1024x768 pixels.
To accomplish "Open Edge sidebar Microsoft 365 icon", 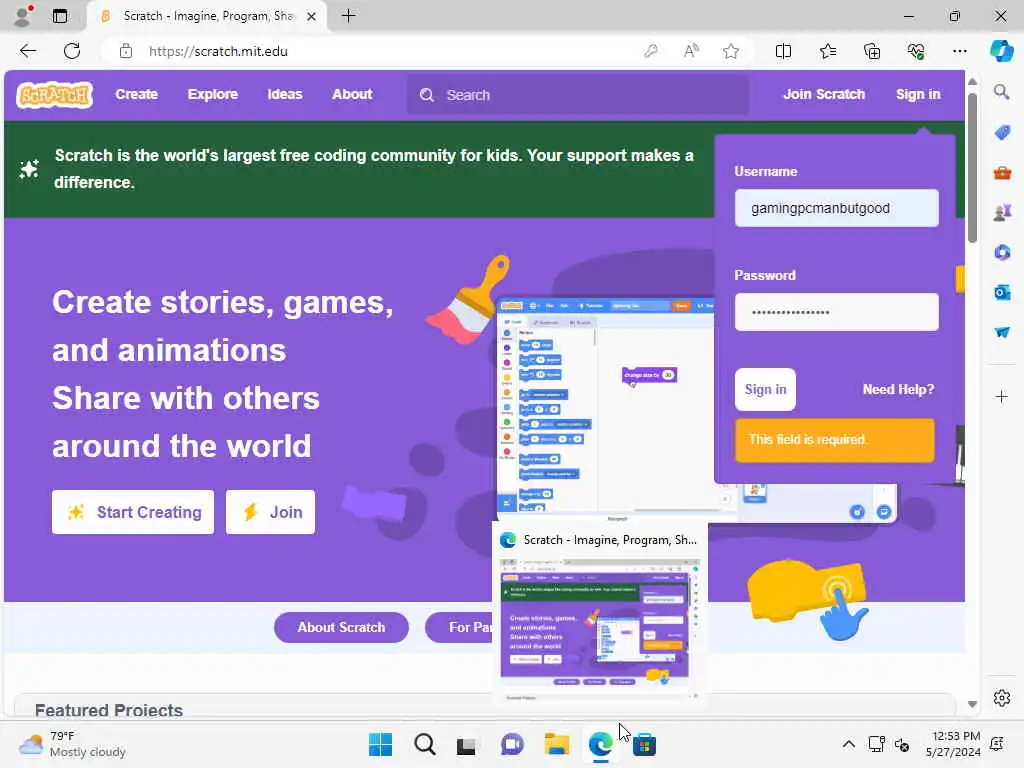I will 1001,252.
